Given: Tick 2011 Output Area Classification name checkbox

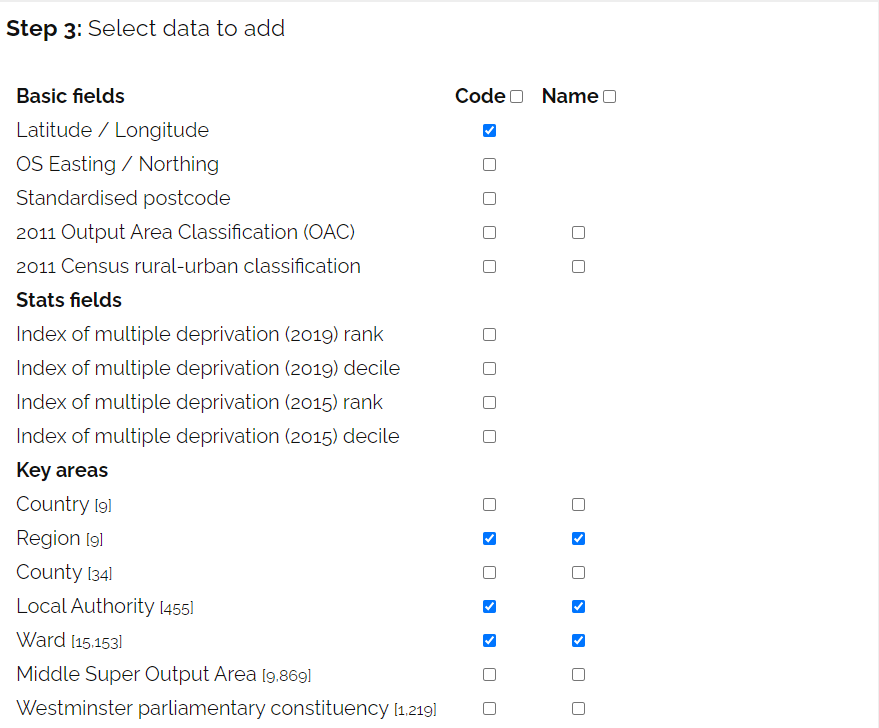Looking at the screenshot, I should pyautogui.click(x=578, y=233).
